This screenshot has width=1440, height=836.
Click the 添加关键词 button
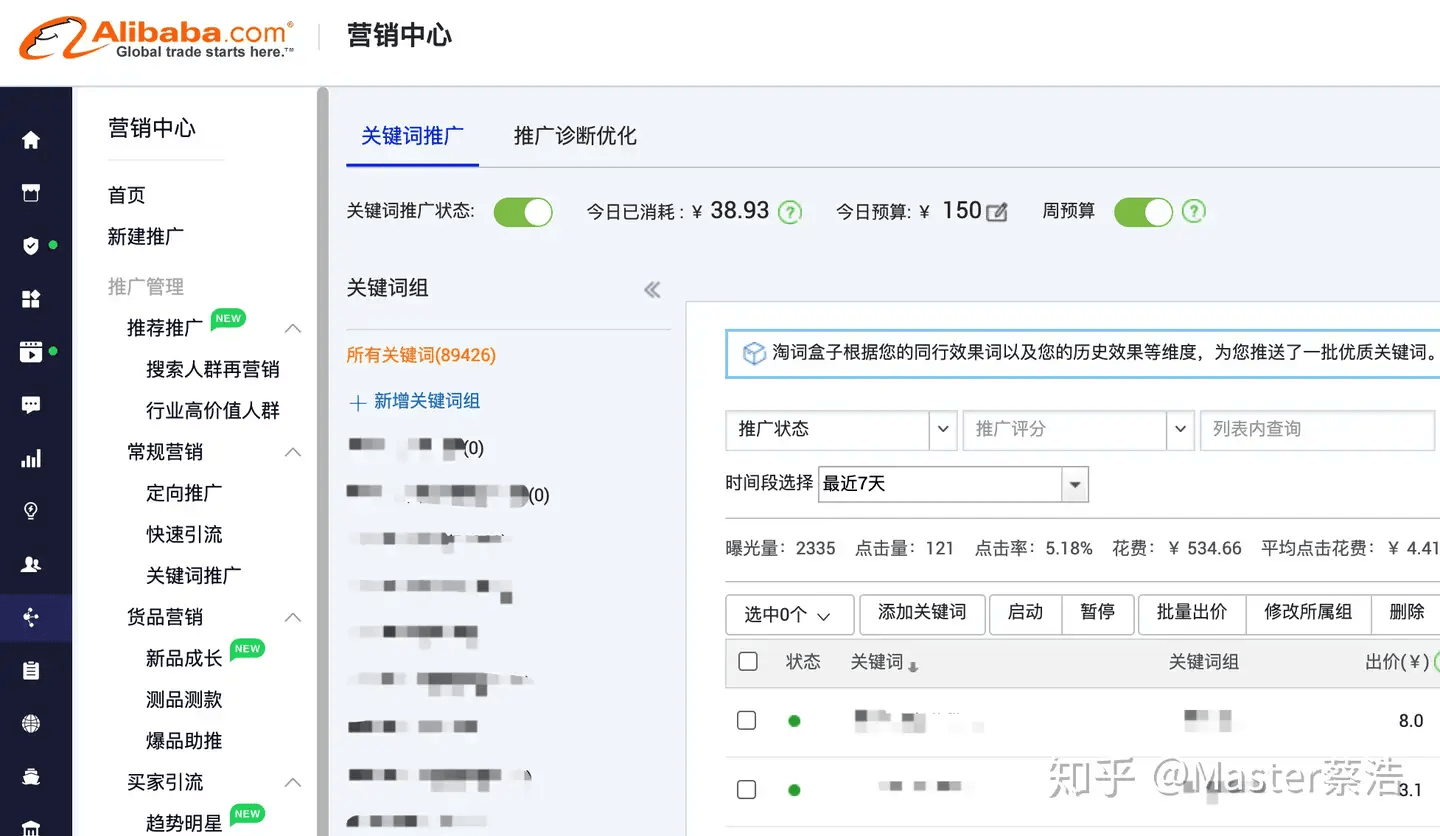pos(922,613)
